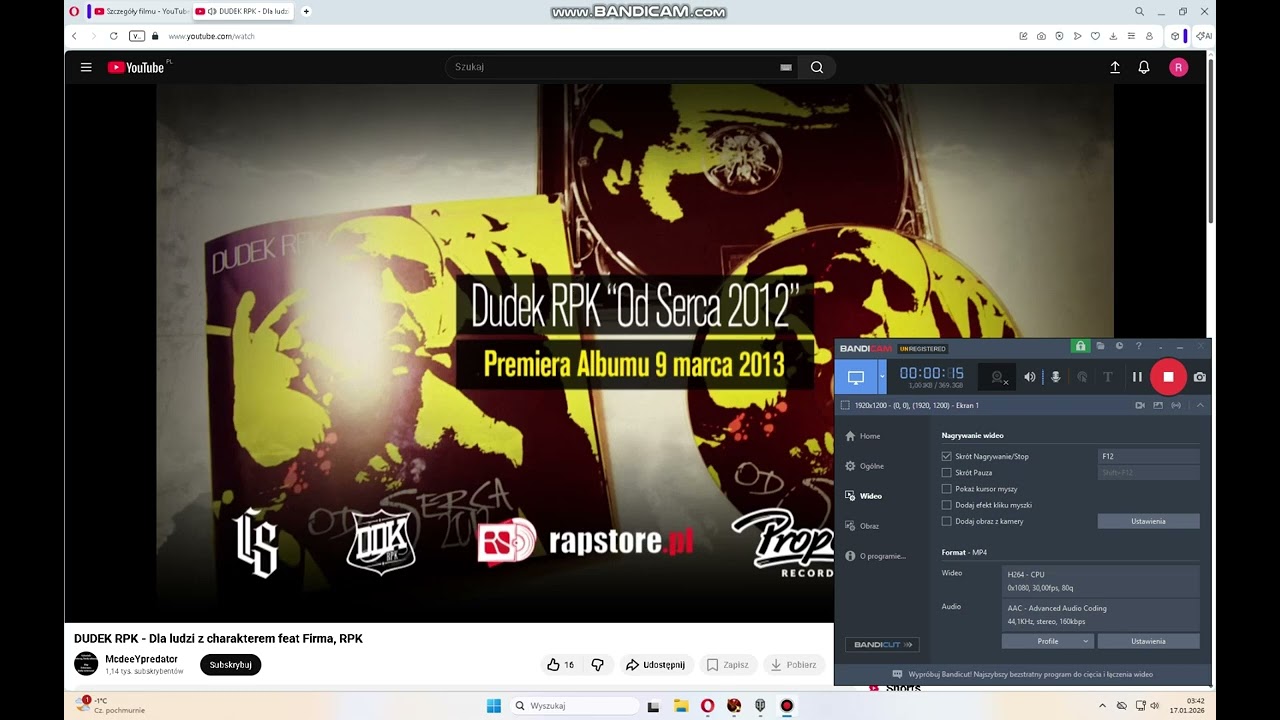
Task: Like the video with thumbs up
Action: 561,665
